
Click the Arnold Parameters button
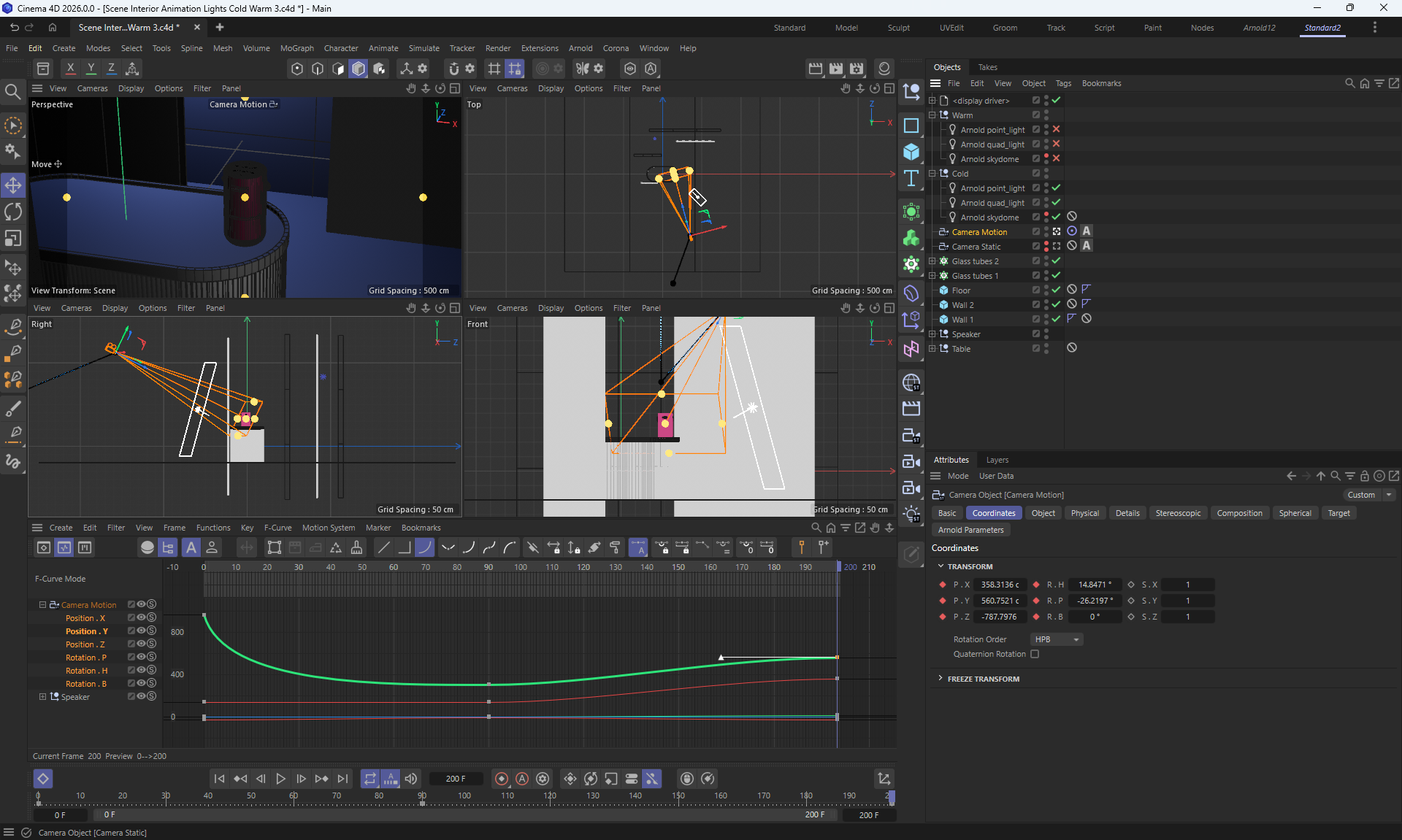970,530
